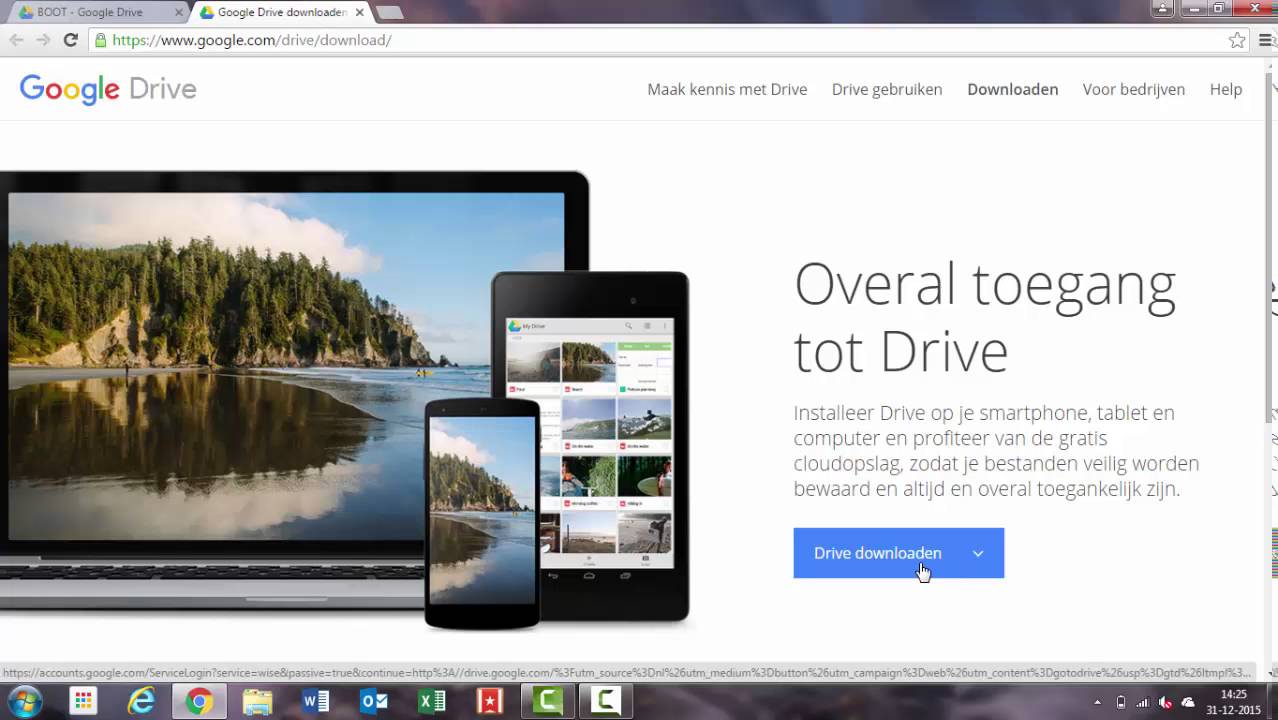Switch to the first Camtasia taskbar icon

(547, 702)
